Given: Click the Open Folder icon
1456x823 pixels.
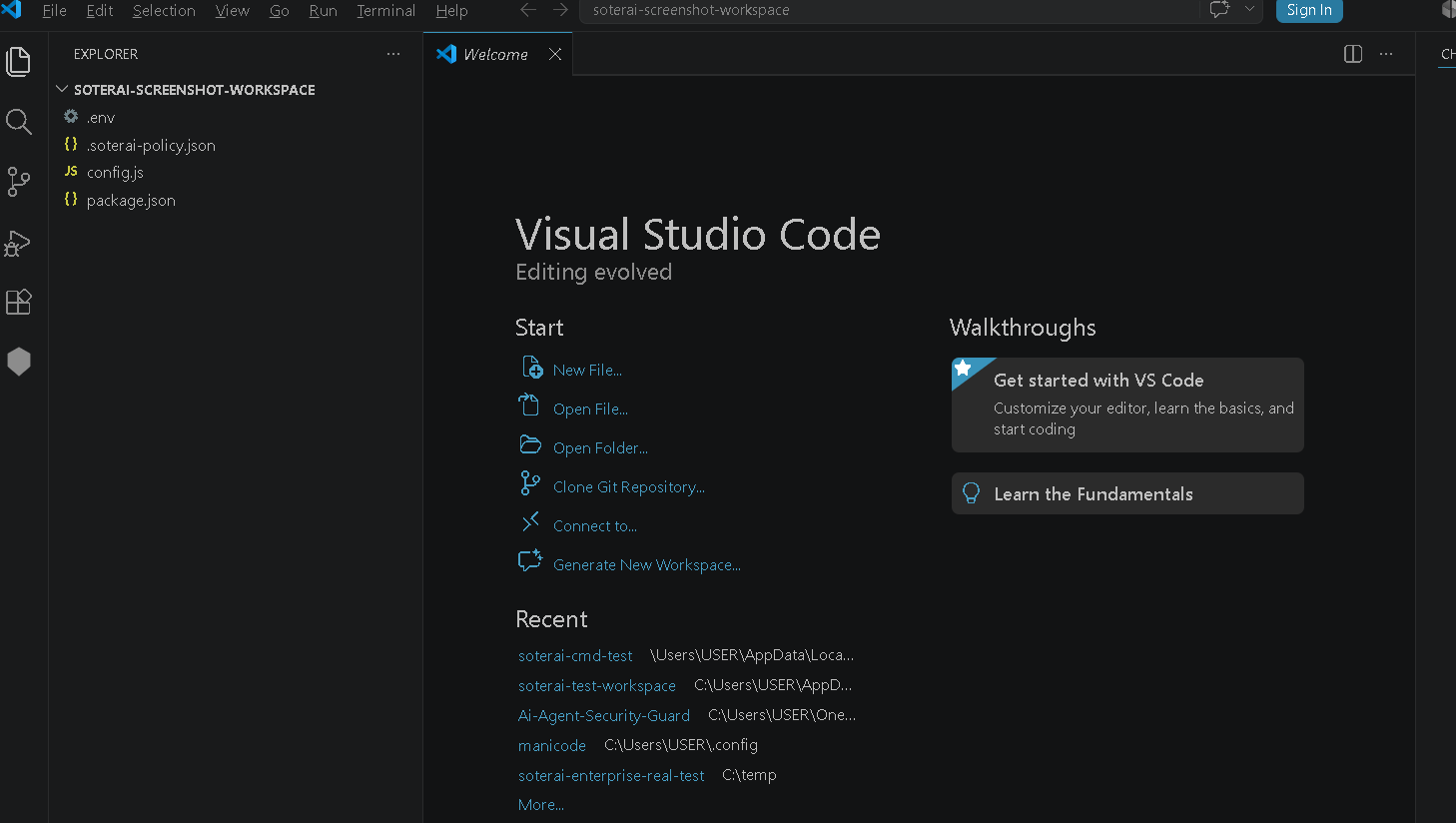Looking at the screenshot, I should [x=530, y=444].
